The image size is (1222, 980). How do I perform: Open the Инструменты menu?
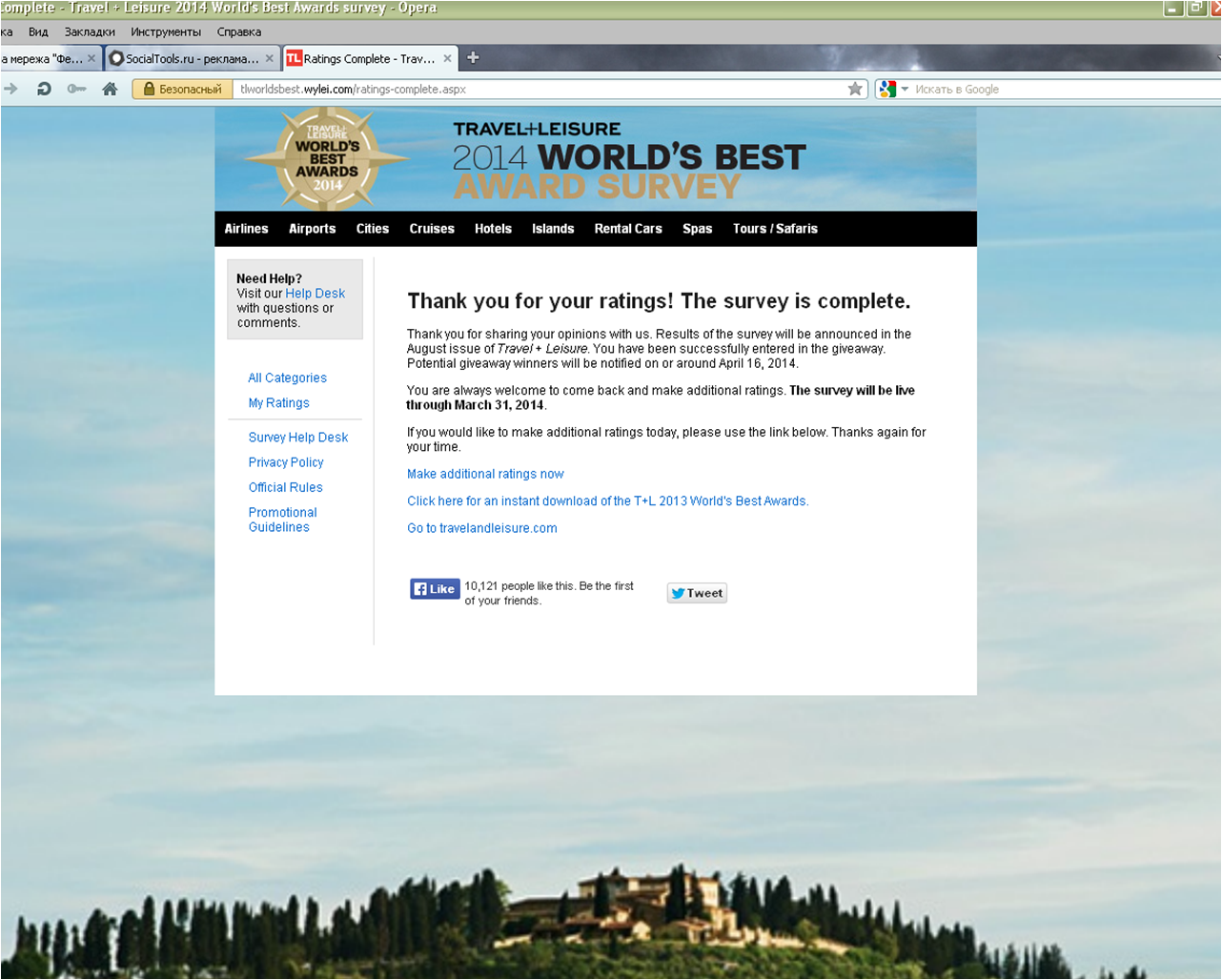point(166,31)
